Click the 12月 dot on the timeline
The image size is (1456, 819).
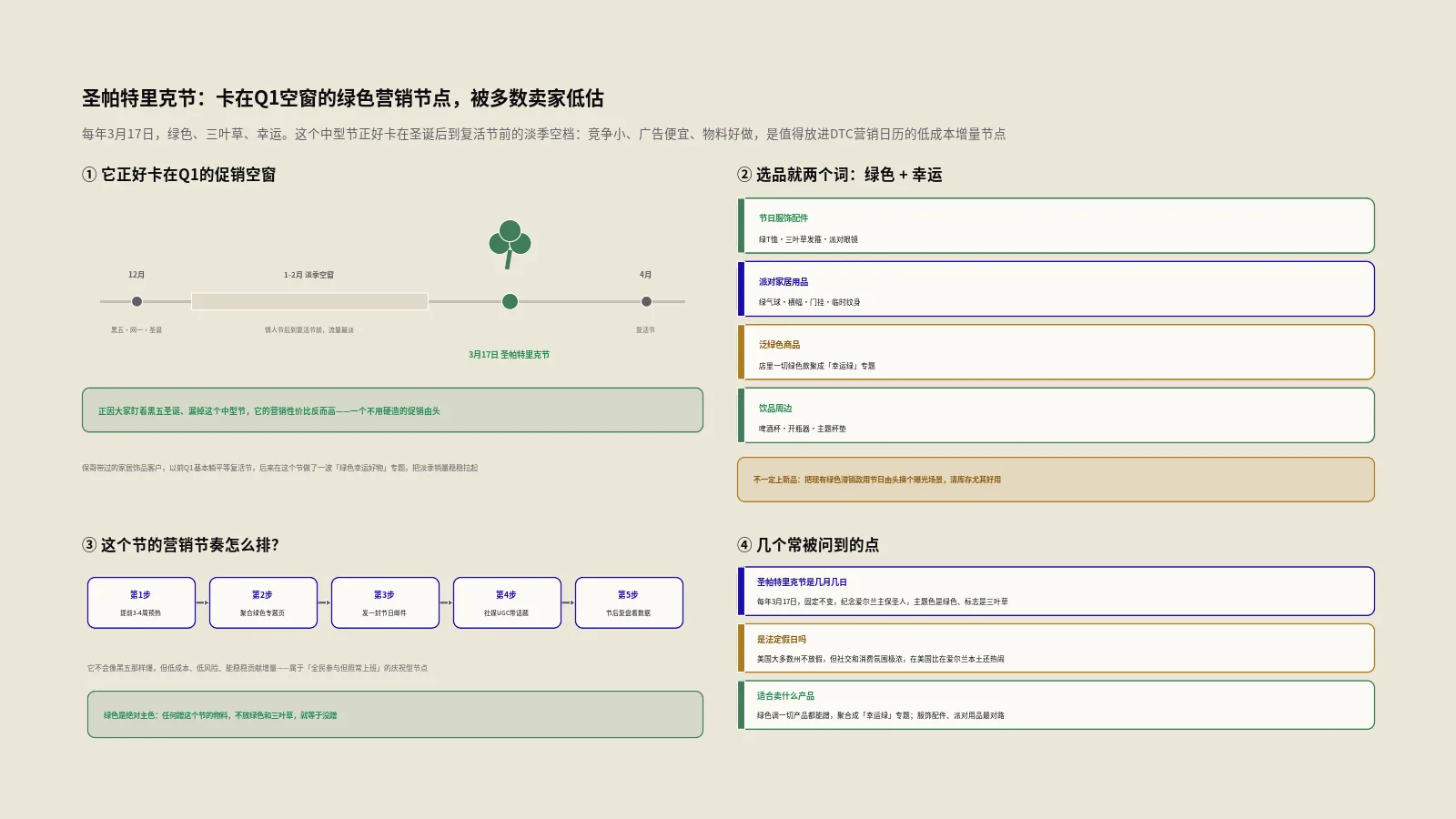click(x=136, y=301)
